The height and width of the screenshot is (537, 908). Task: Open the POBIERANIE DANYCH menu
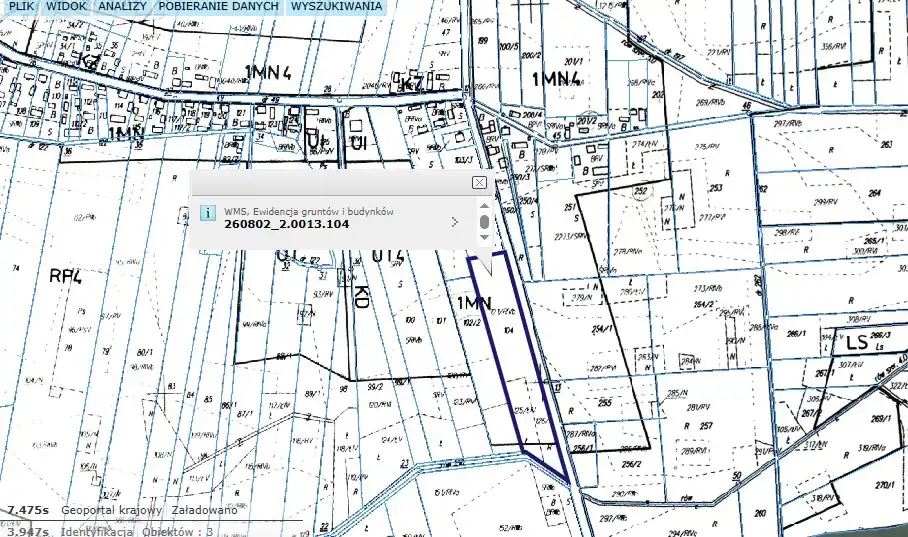click(x=218, y=7)
